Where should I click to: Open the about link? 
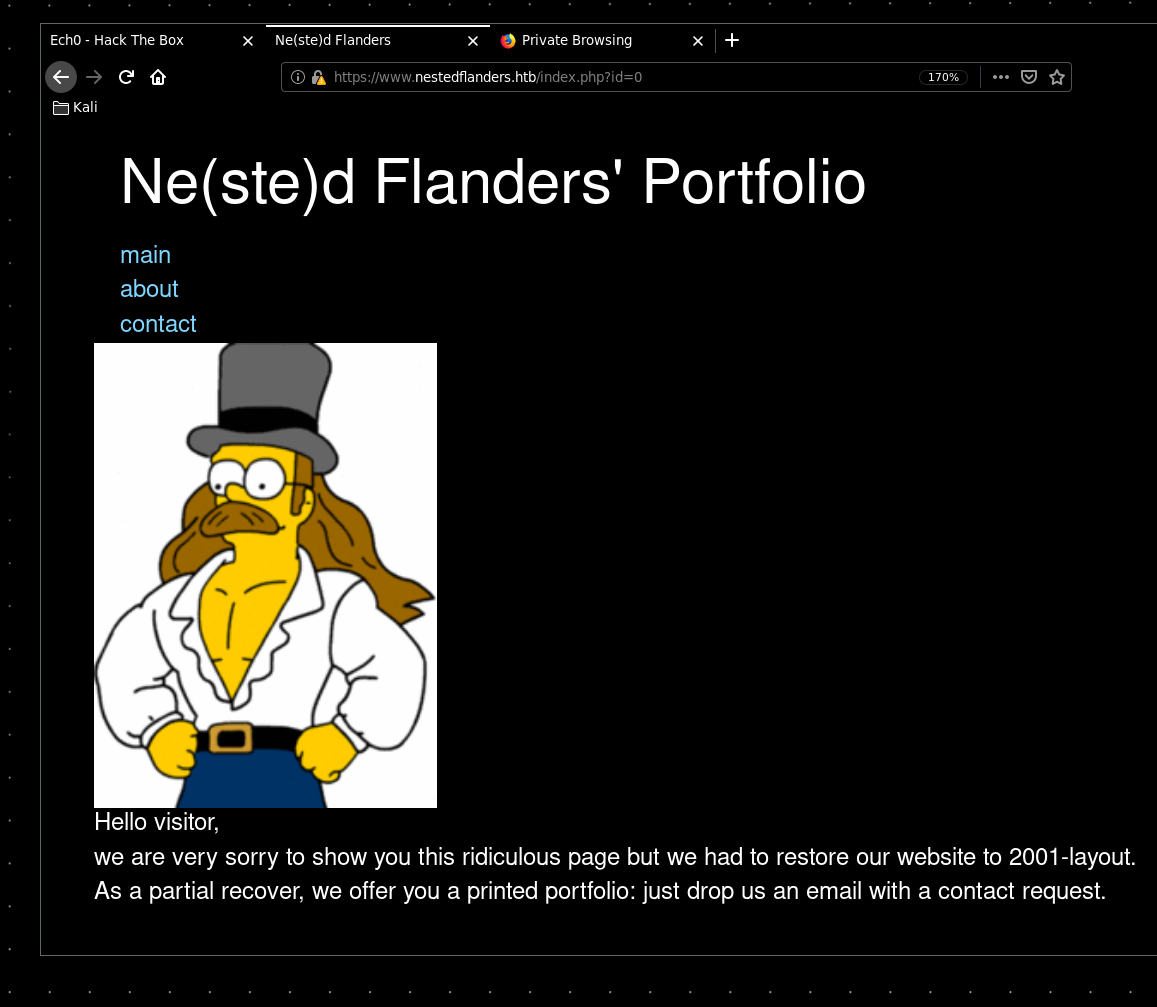[149, 289]
